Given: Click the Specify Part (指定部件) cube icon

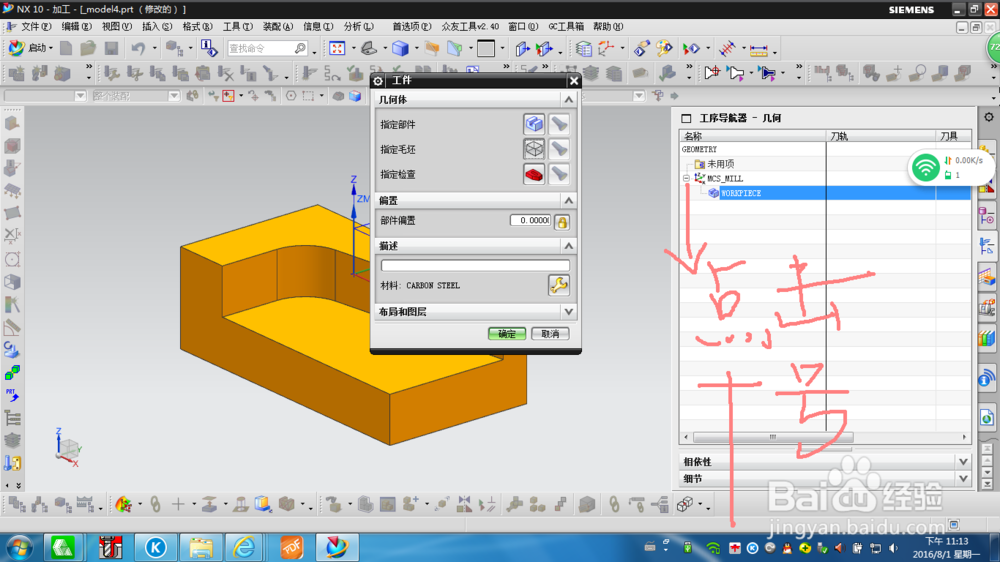Looking at the screenshot, I should tap(534, 124).
